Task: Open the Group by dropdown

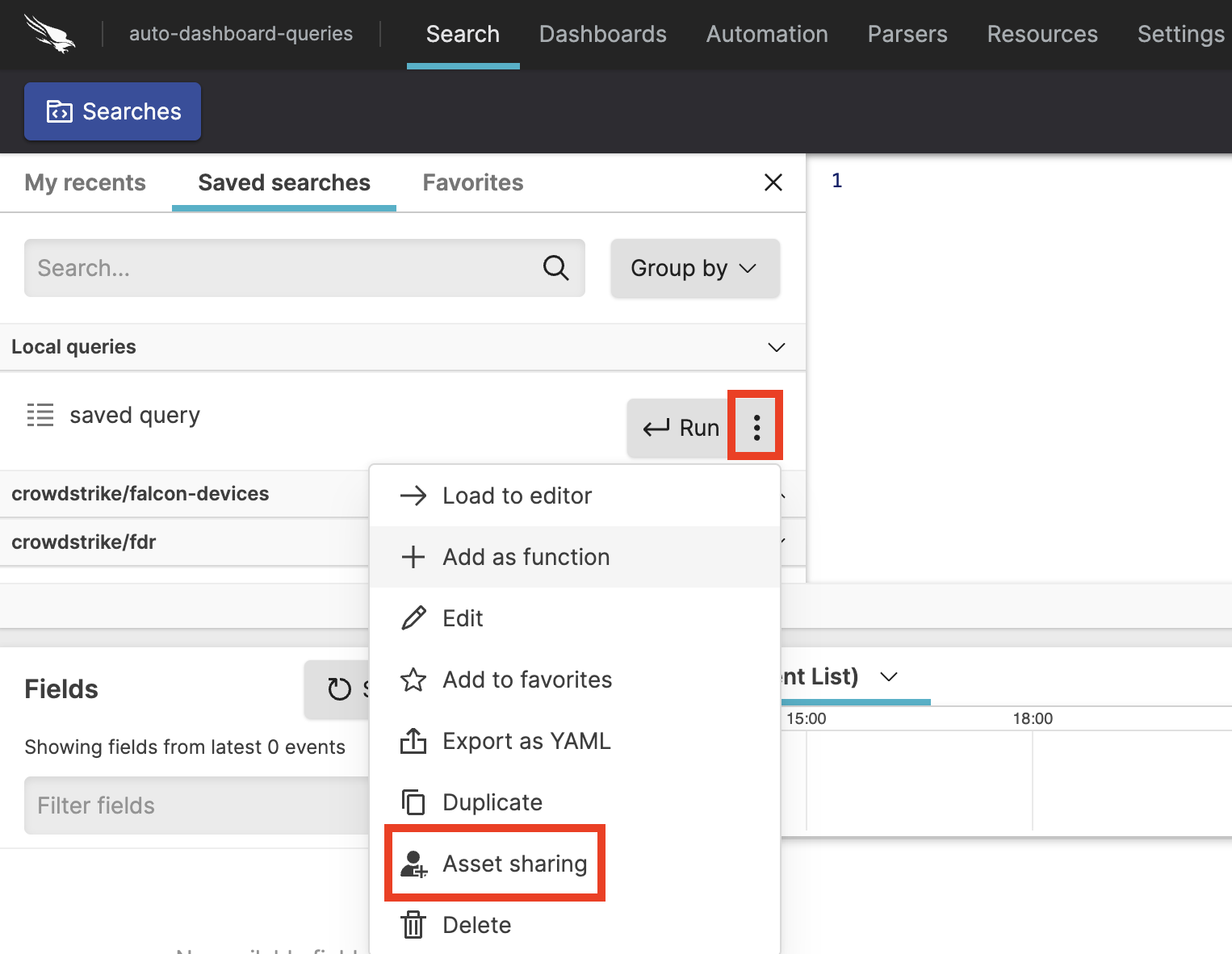Action: (x=694, y=268)
